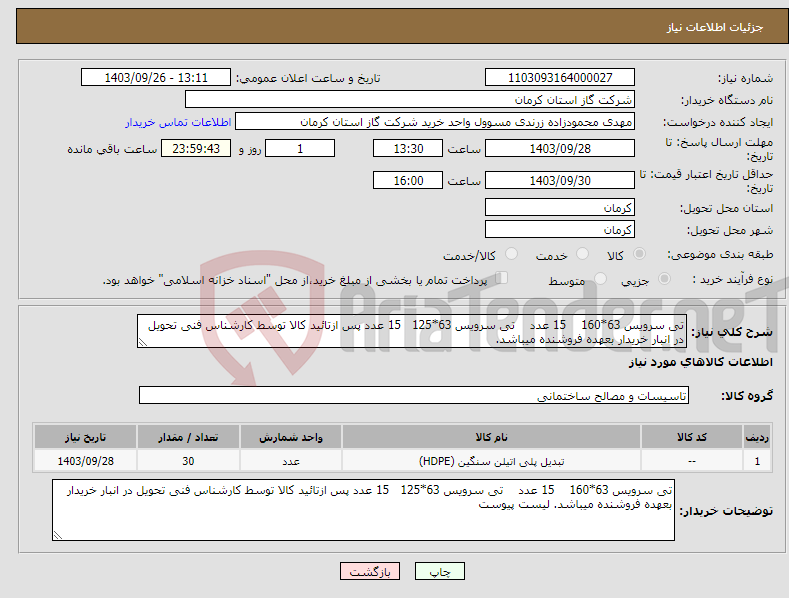Click the buyer name field شرکت گاز استان کرمان
This screenshot has height=598, width=789.
coord(410,99)
